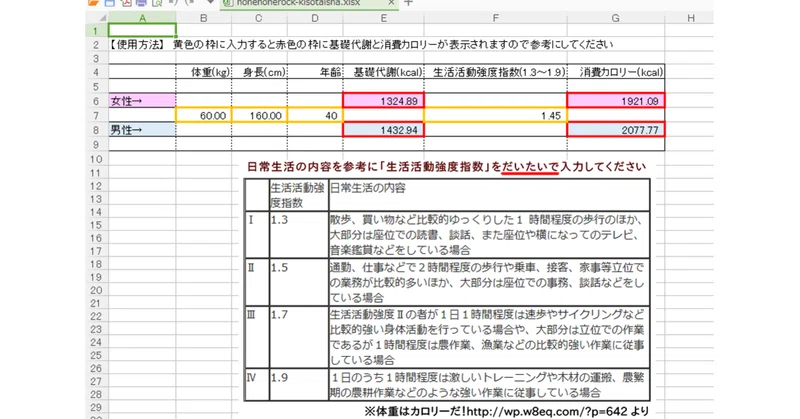Select row 28 header
Image resolution: width=800 pixels, height=419 pixels.
(97, 395)
